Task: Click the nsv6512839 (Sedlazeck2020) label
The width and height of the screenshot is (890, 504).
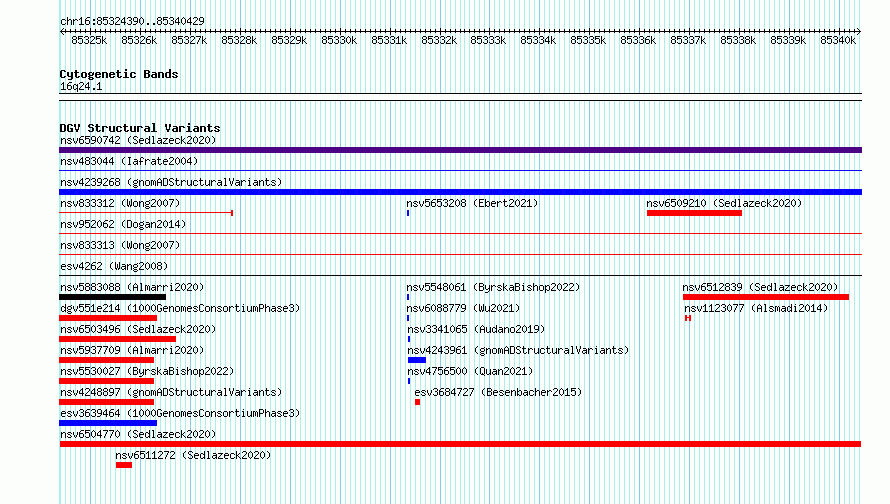Action: tap(760, 287)
